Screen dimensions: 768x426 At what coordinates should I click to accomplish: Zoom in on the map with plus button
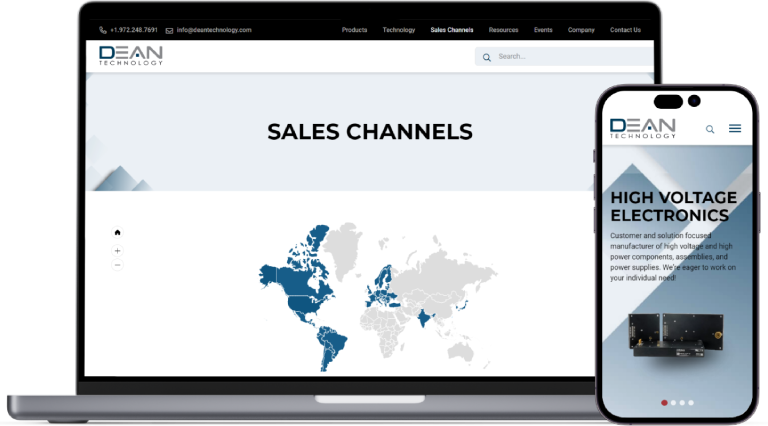click(117, 250)
